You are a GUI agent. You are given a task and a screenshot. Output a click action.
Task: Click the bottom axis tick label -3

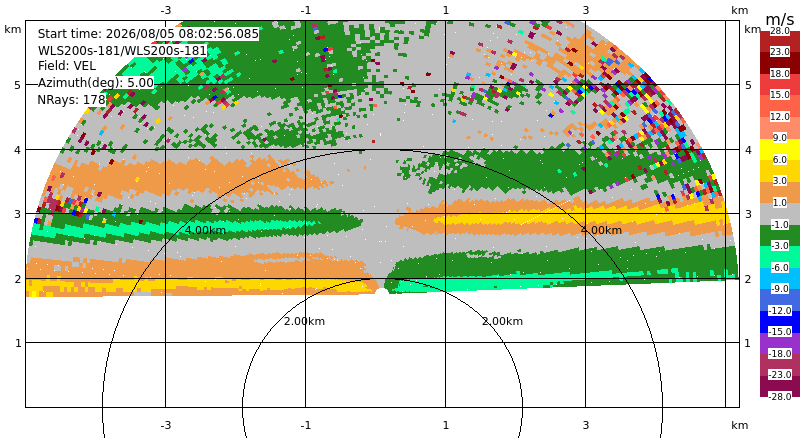(x=165, y=425)
